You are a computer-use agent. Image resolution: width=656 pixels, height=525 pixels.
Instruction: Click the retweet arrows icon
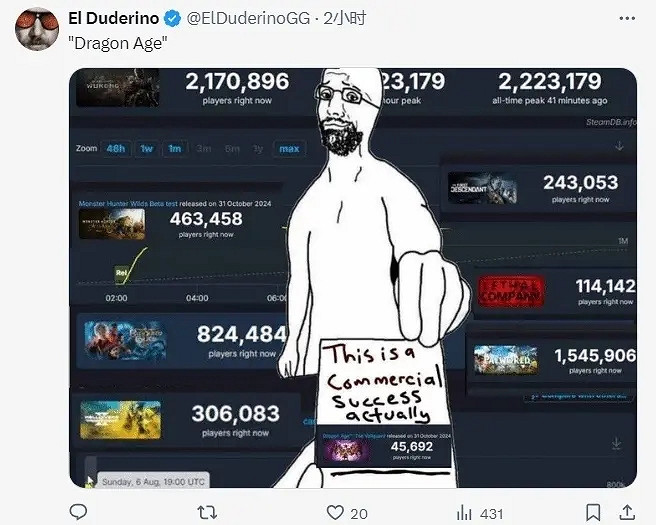click(x=208, y=512)
